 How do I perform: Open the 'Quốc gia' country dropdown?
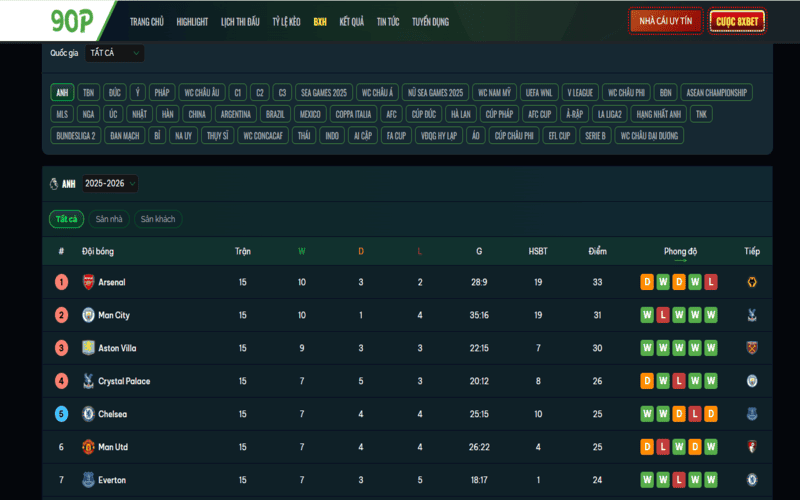point(114,53)
